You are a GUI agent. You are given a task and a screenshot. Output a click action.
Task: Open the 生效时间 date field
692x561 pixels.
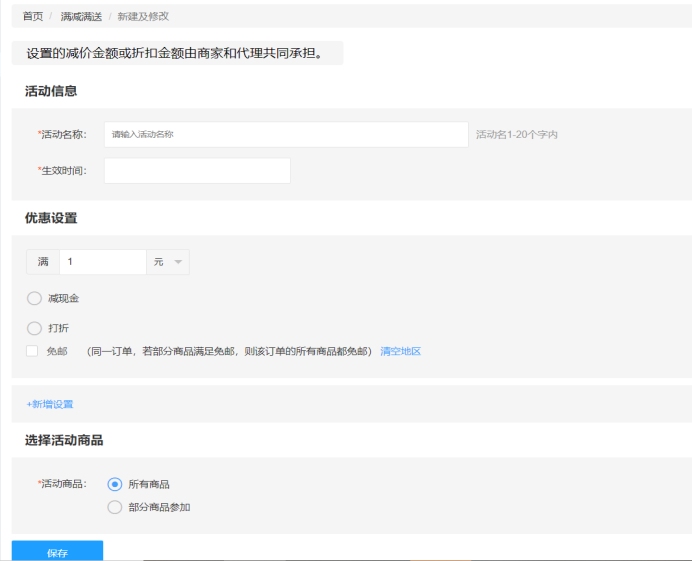click(x=197, y=170)
